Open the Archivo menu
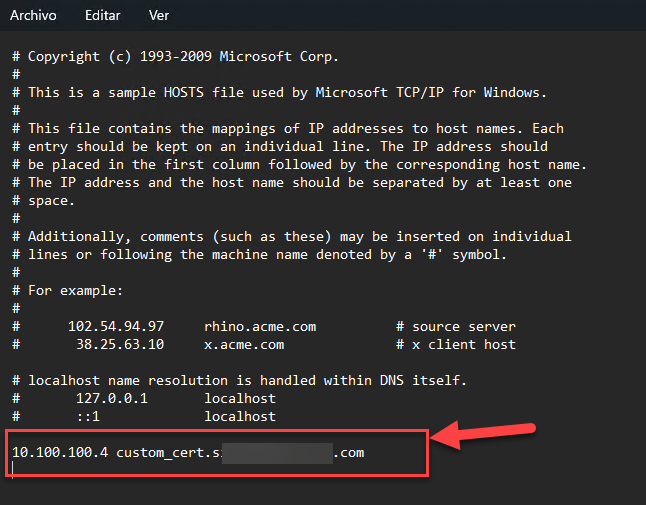646x505 pixels. (33, 17)
